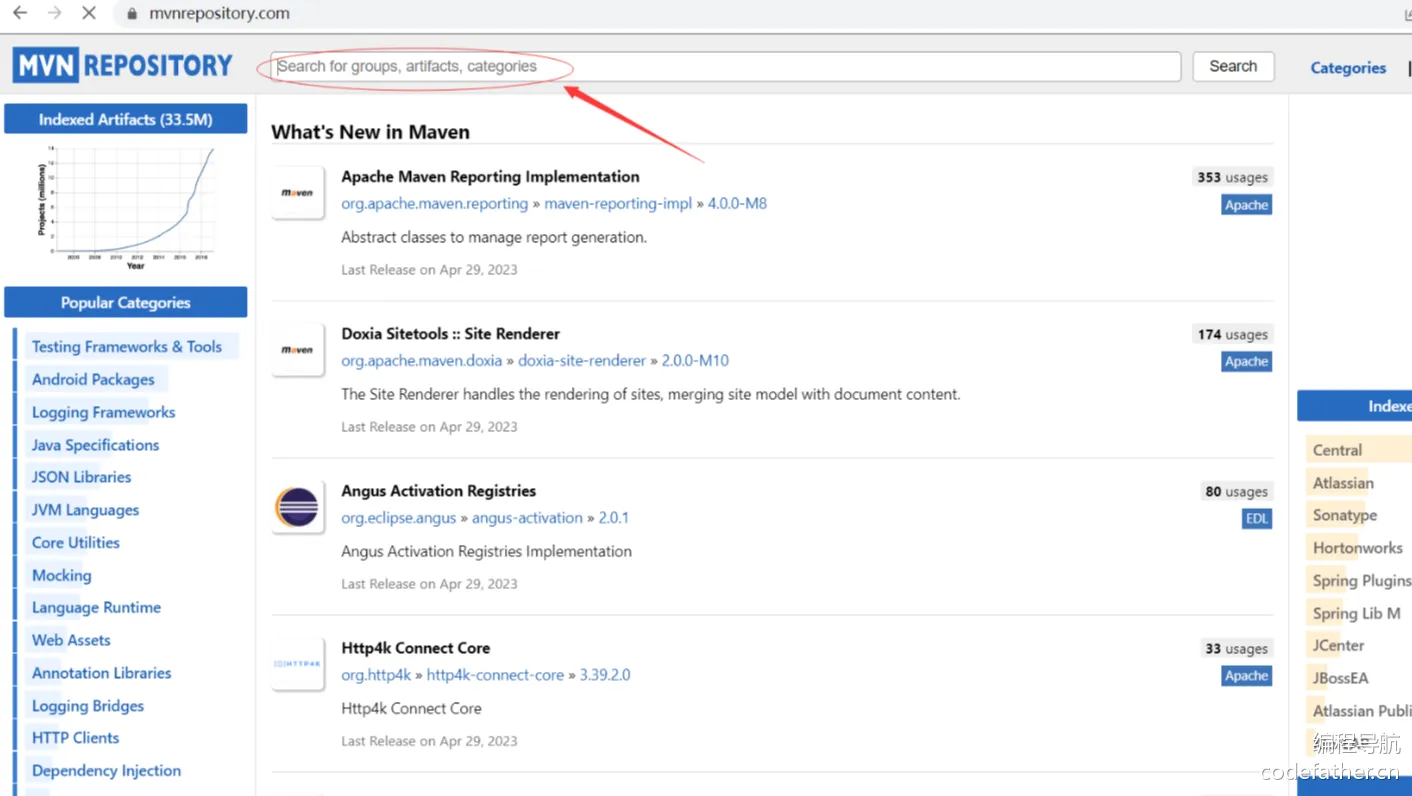This screenshot has width=1412, height=796.
Task: Open JSON Libraries category
Action: tap(81, 477)
